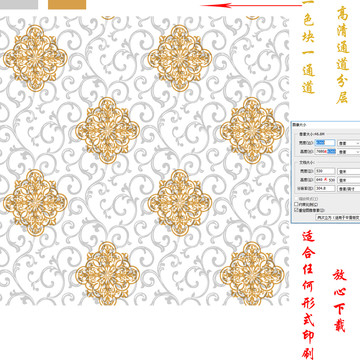The height and width of the screenshot is (360, 360).
Task: Open the pixel height unit dropdown
Action: point(349,151)
